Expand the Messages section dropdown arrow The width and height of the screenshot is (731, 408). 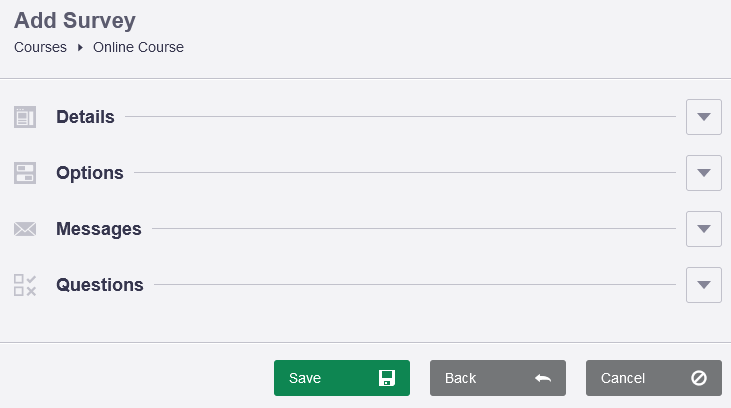point(703,229)
